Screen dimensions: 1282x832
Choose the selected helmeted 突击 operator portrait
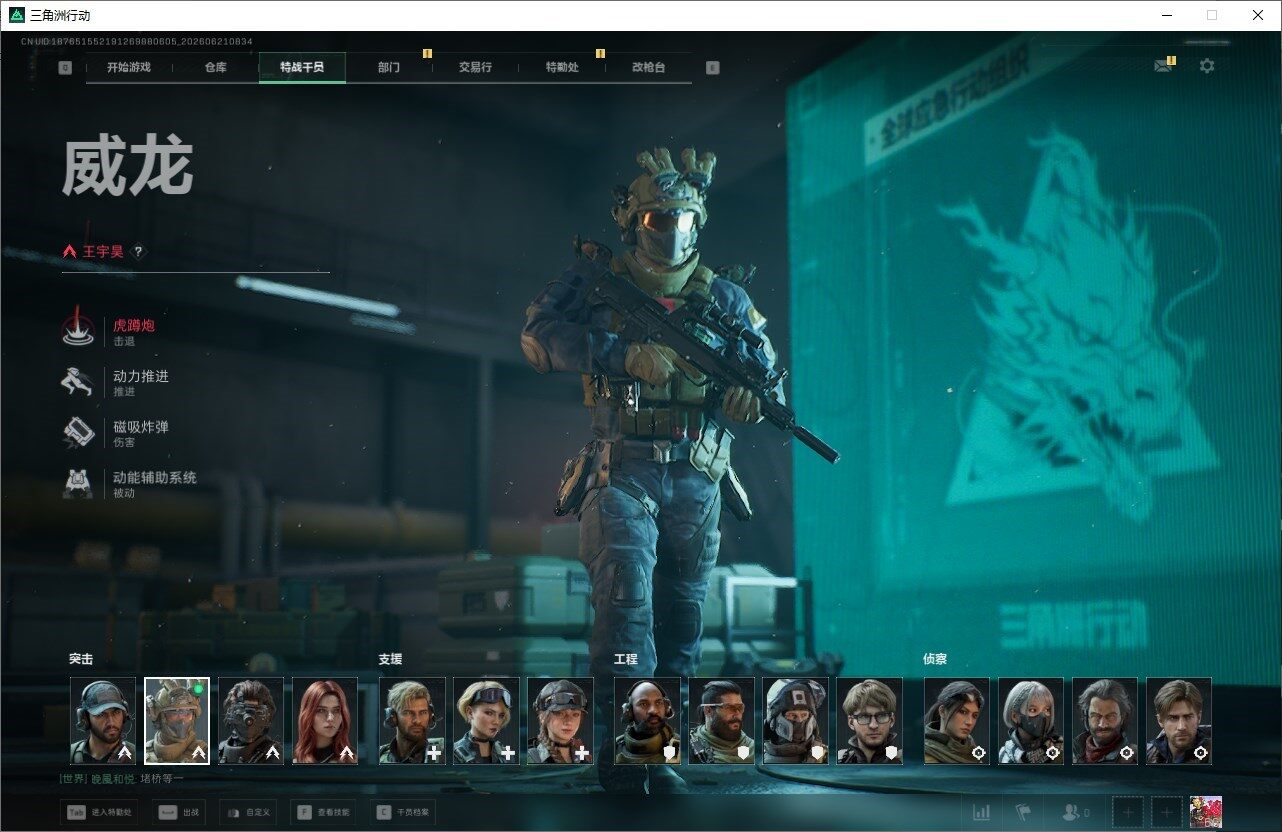coord(177,721)
